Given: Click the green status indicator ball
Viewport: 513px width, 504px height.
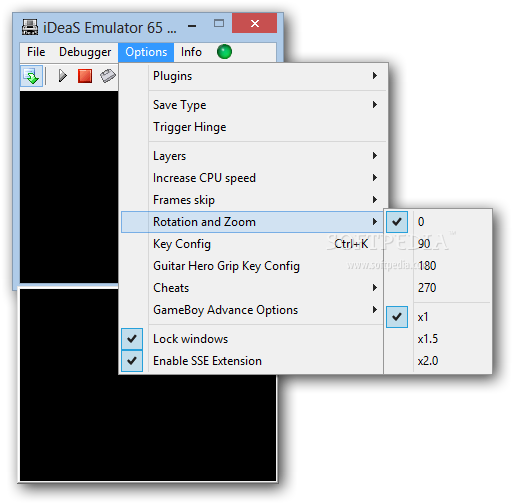Looking at the screenshot, I should pos(224,52).
